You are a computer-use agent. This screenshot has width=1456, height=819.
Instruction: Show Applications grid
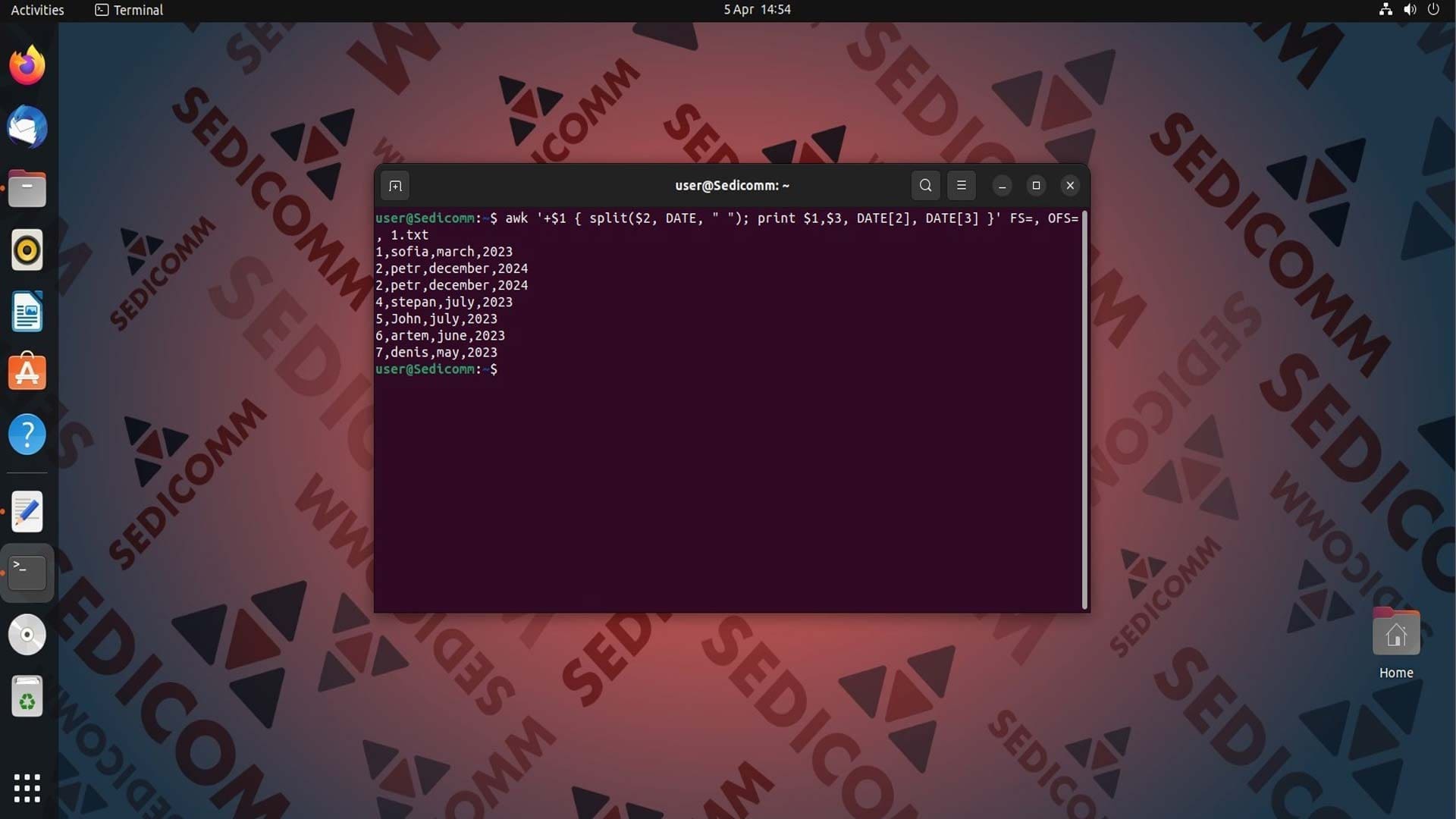[27, 788]
